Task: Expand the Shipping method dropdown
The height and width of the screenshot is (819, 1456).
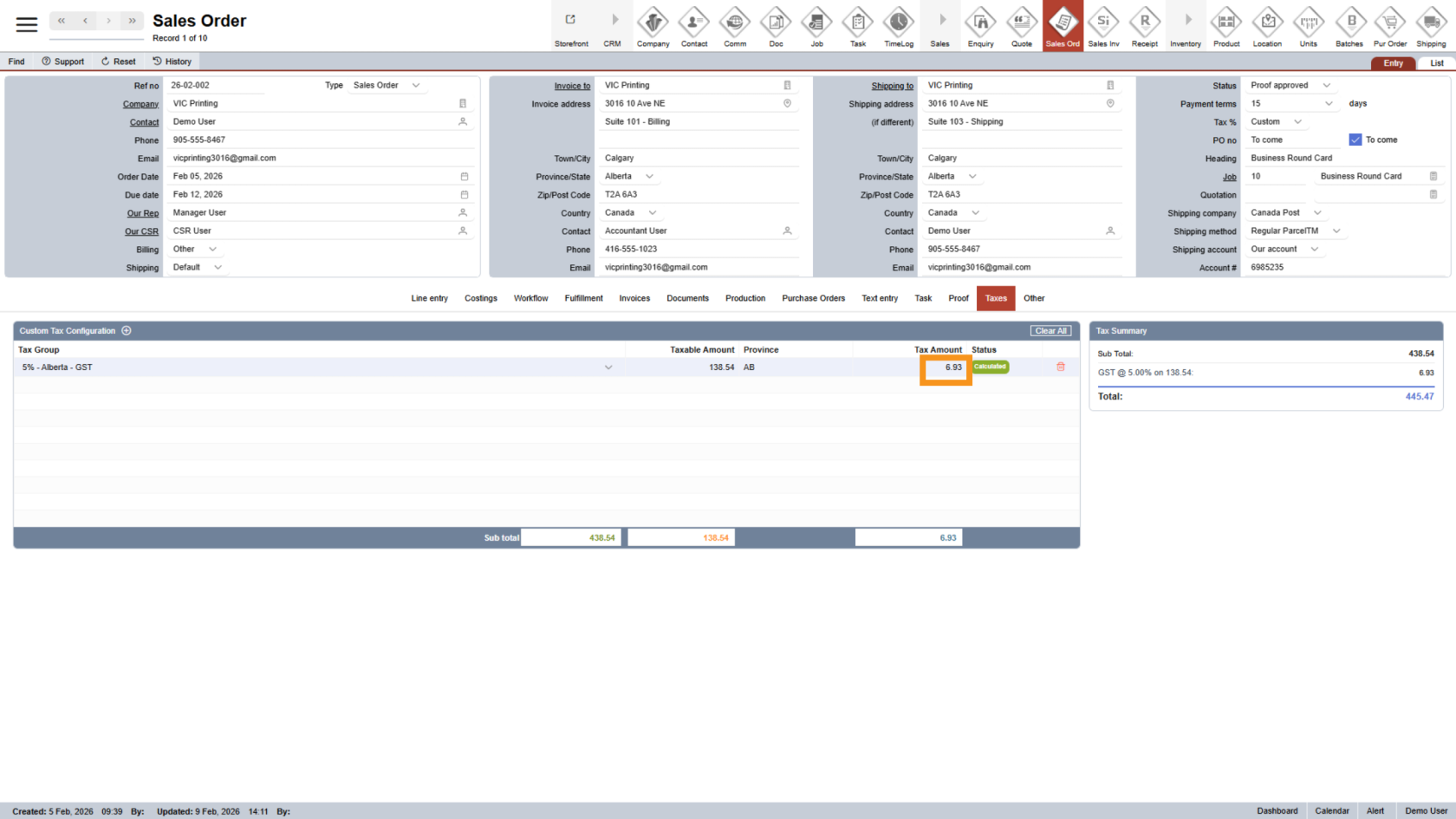Action: click(x=1336, y=231)
